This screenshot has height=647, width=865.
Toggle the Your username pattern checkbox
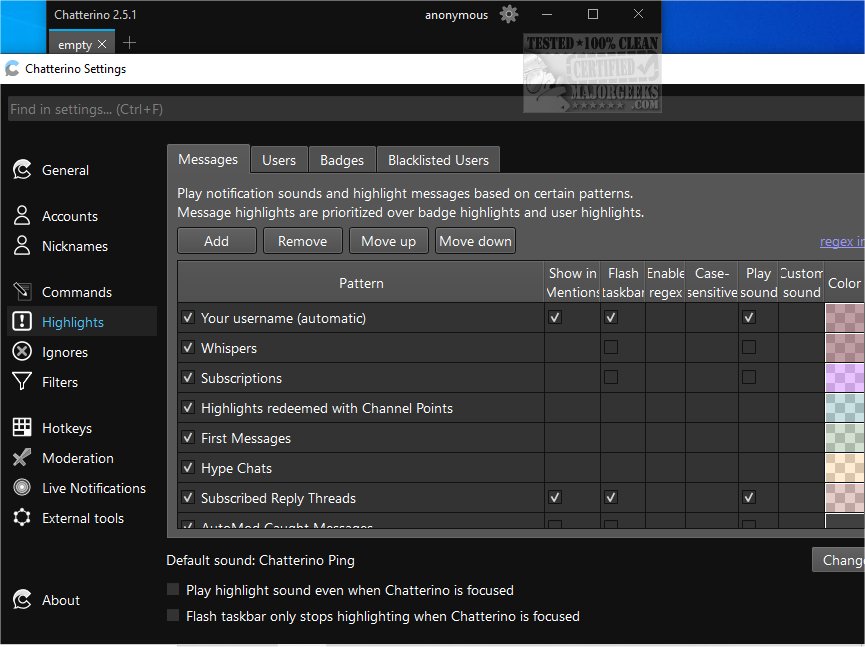coord(188,318)
